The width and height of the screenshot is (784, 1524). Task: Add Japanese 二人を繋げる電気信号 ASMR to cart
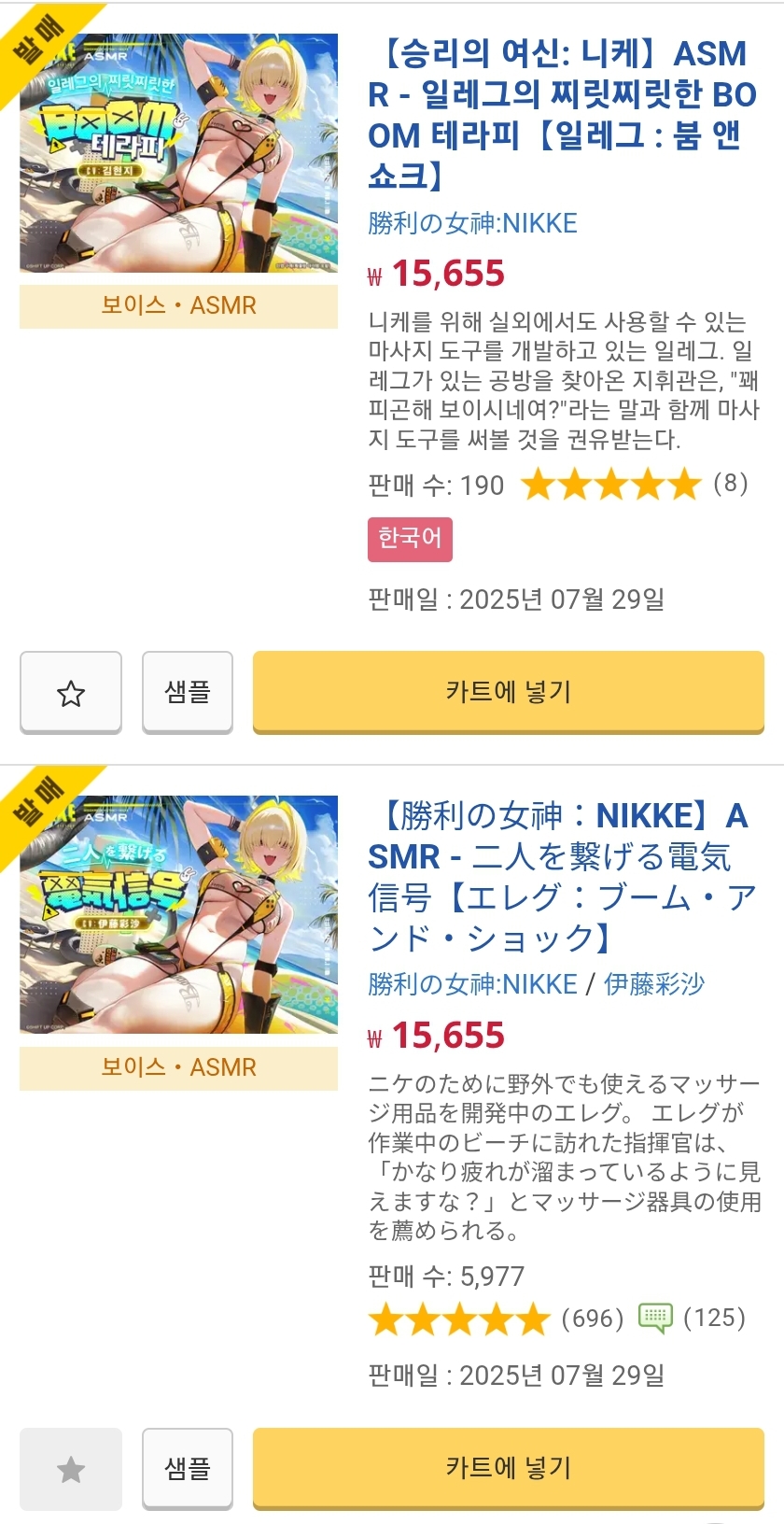point(508,1469)
